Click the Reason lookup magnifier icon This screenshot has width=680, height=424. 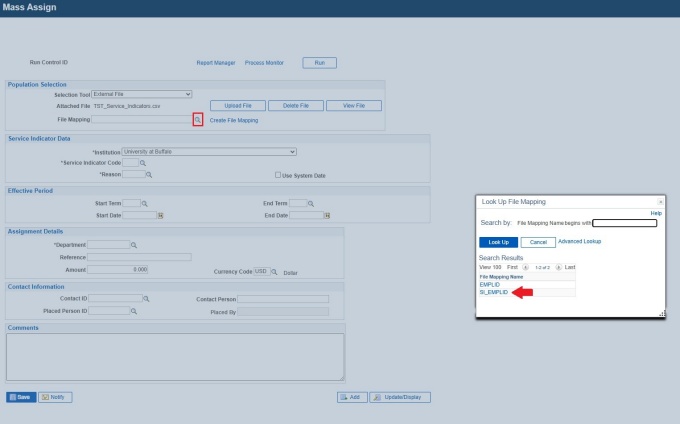point(149,174)
